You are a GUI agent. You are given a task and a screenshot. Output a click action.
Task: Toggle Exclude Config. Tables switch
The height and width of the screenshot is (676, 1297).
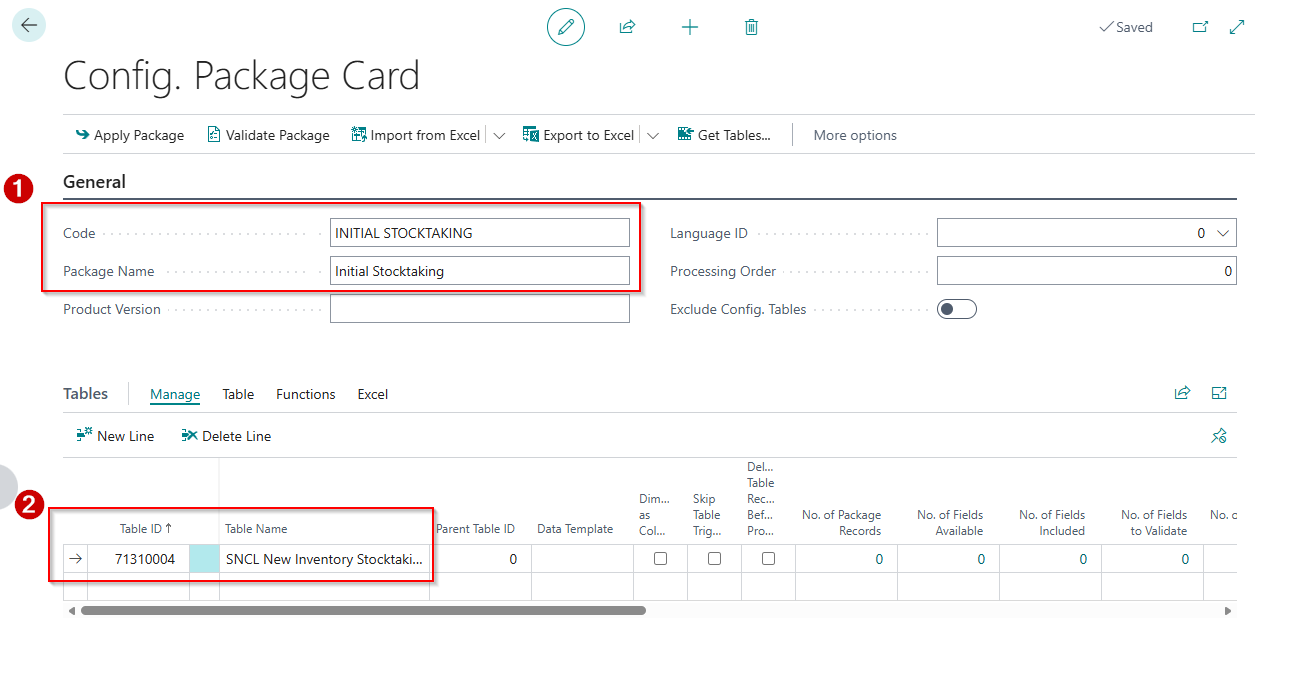(957, 309)
